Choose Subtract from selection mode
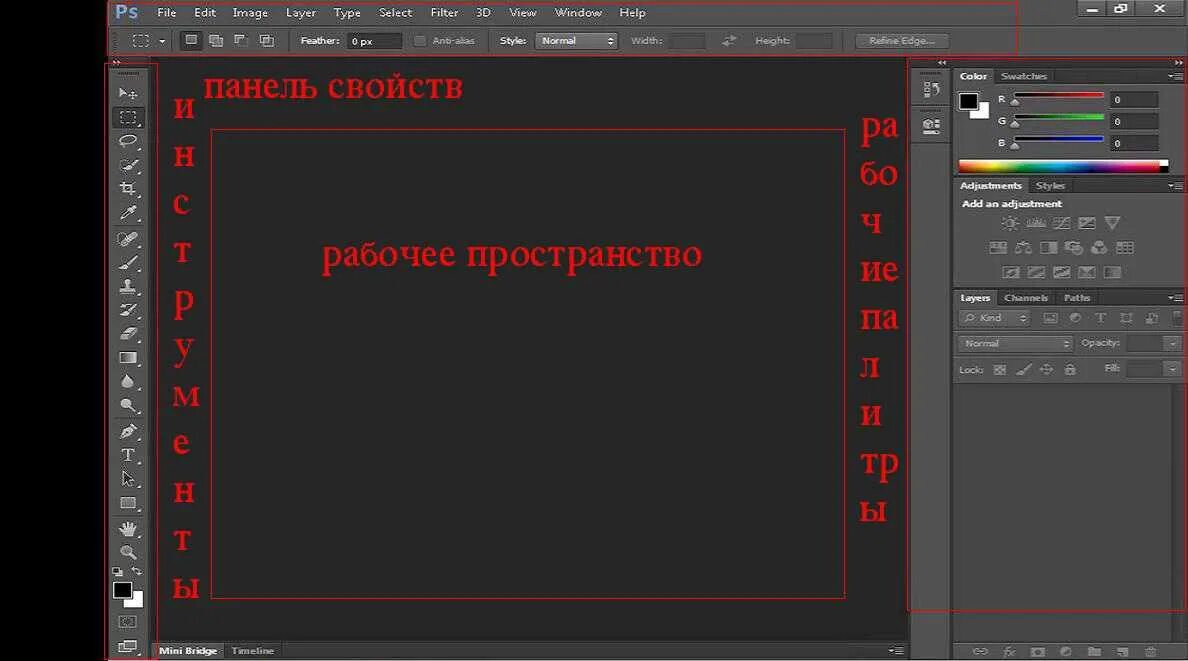The height and width of the screenshot is (661, 1188). pyautogui.click(x=241, y=40)
